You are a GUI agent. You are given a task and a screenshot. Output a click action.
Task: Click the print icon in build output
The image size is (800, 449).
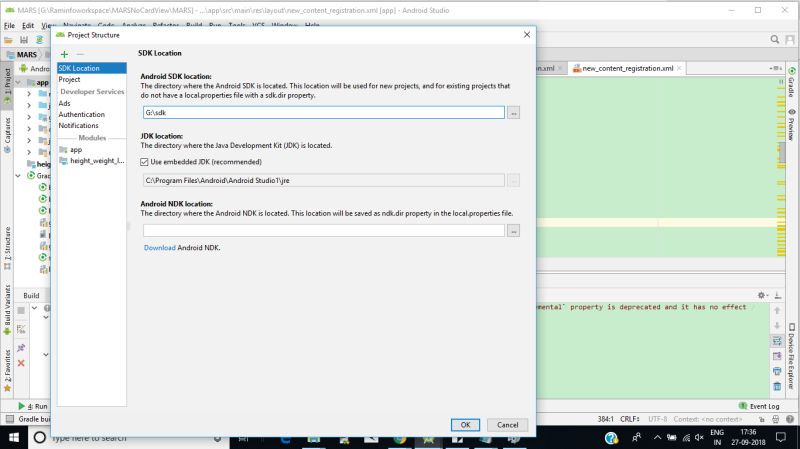pyautogui.click(x=777, y=371)
